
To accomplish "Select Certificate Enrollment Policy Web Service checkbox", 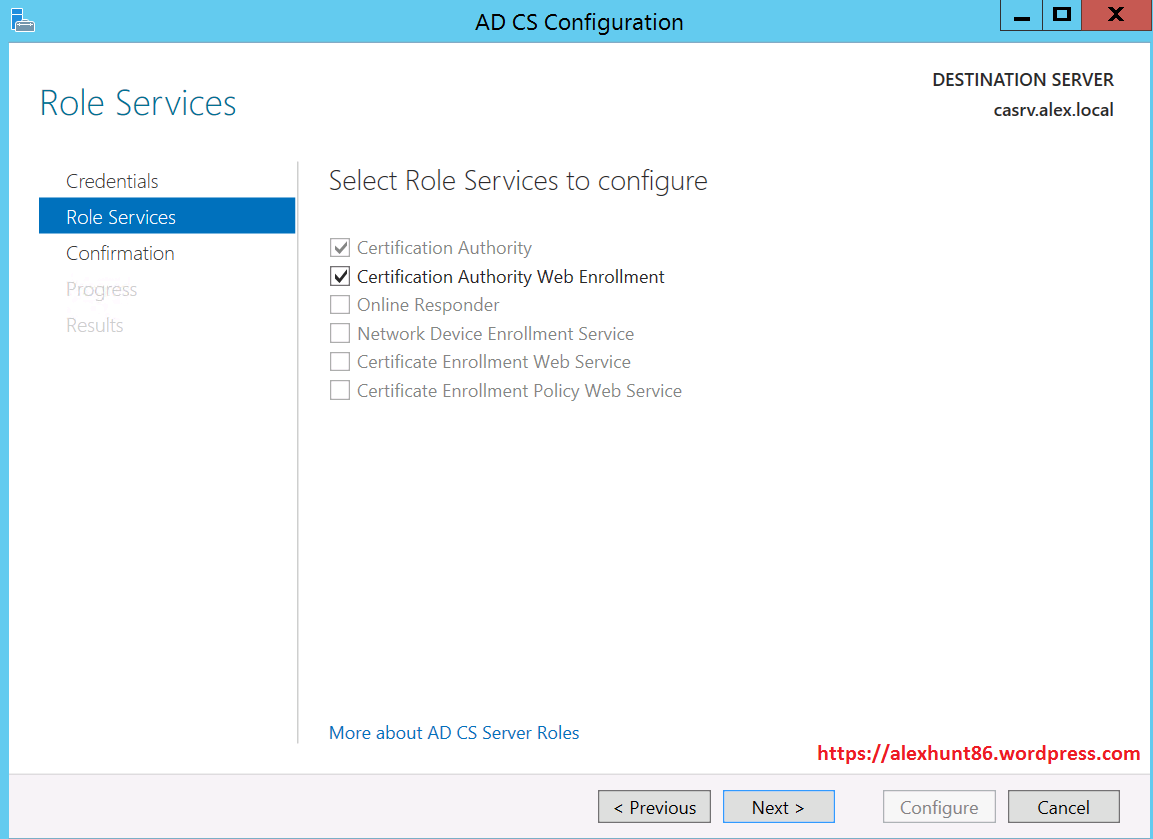I will (x=340, y=391).
